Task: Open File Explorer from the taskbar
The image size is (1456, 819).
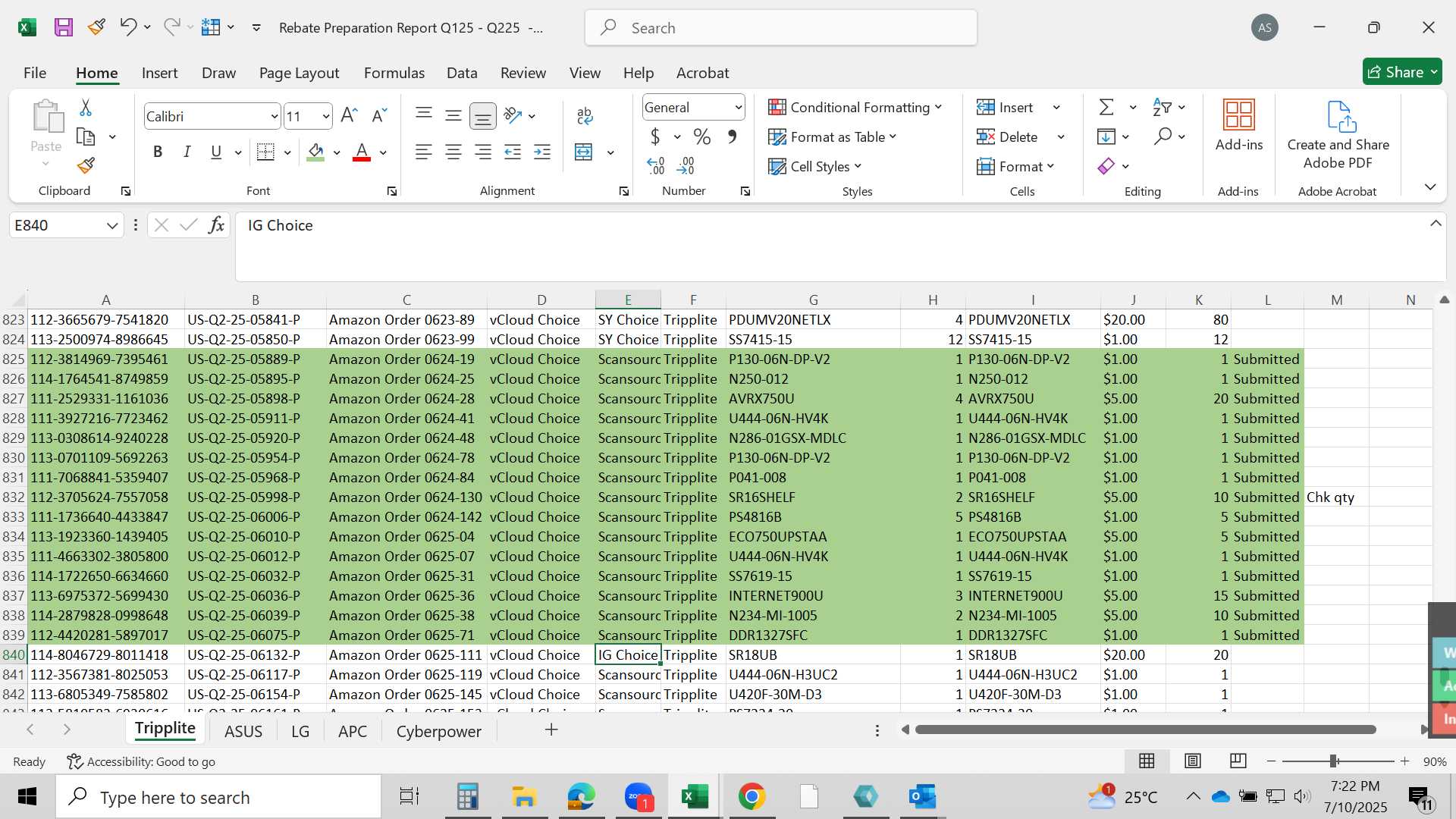Action: click(x=524, y=797)
